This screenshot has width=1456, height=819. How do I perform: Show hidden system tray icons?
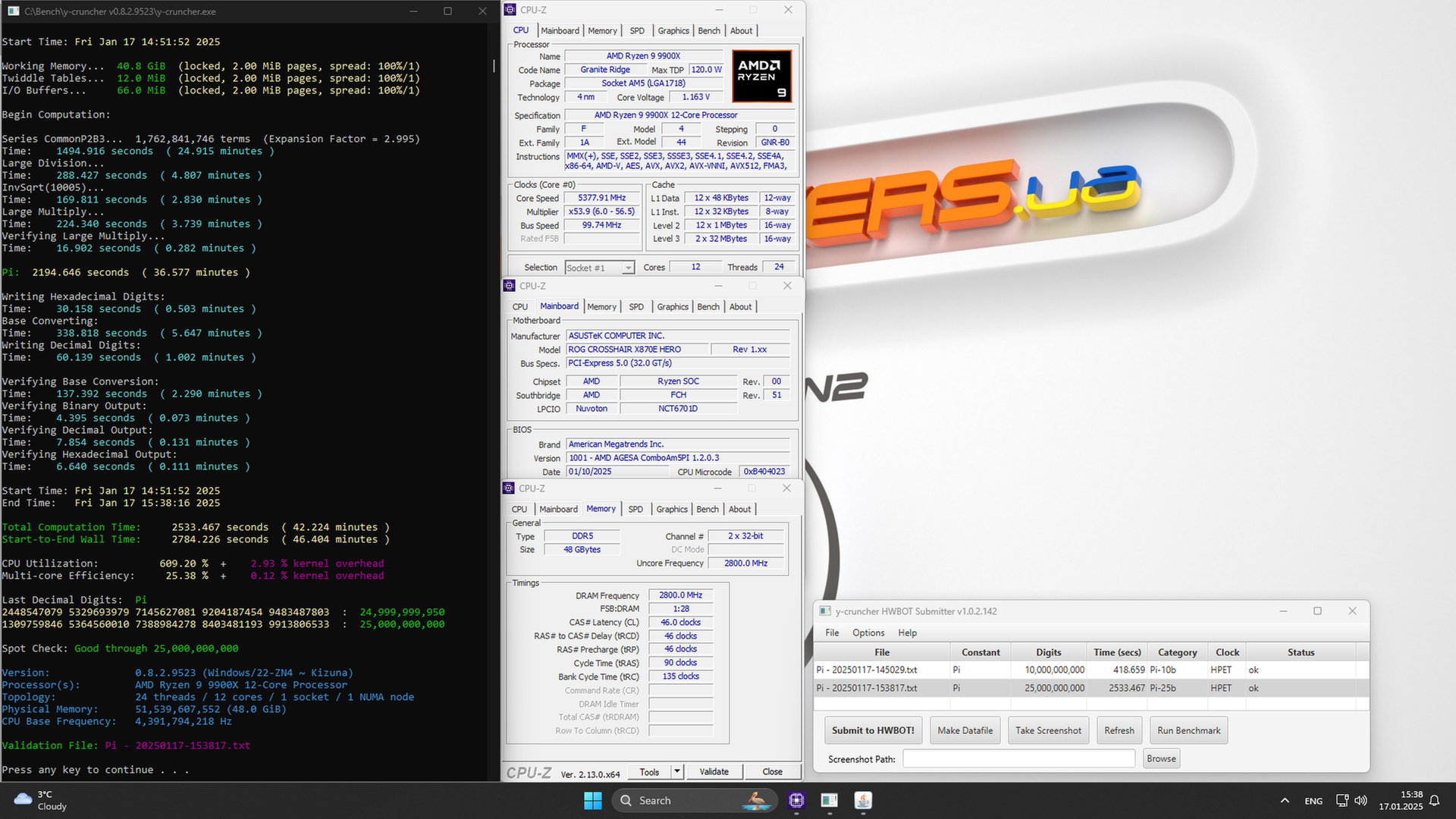[x=1285, y=800]
